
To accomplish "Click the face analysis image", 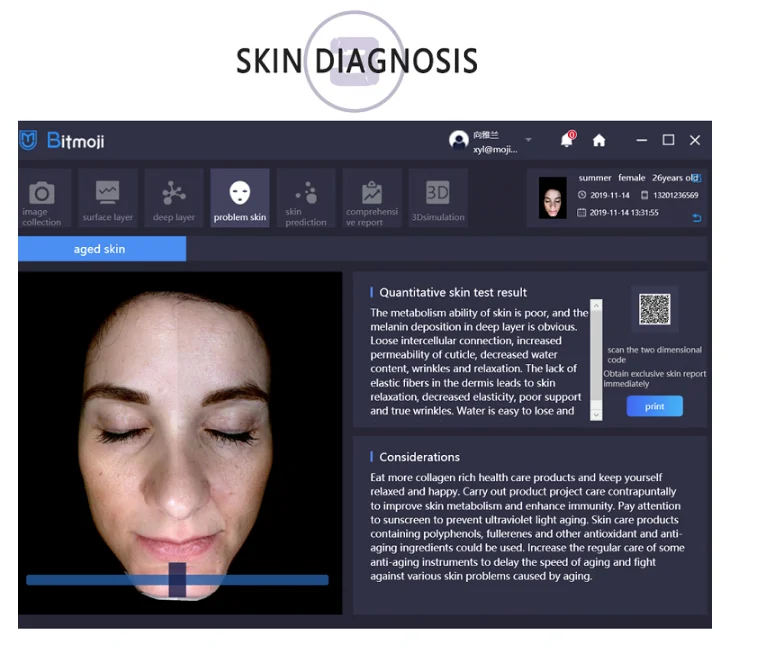I will (180, 443).
